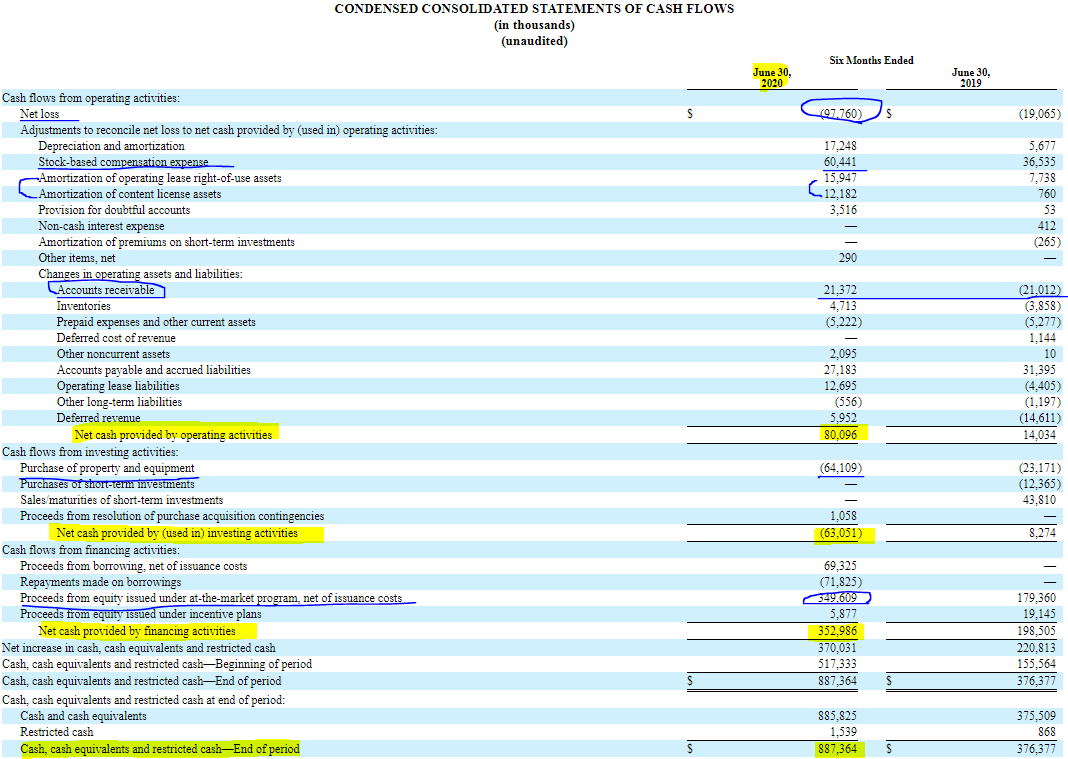Select short-term investment sales value 43,810
This screenshot has width=1068, height=759.
[x=1039, y=500]
